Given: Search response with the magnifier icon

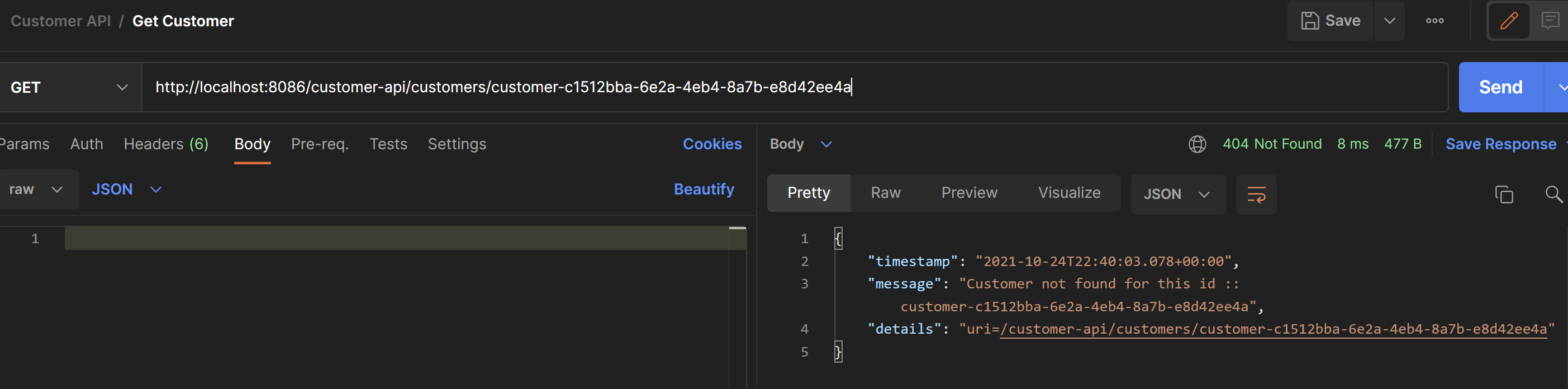Looking at the screenshot, I should pyautogui.click(x=1553, y=194).
